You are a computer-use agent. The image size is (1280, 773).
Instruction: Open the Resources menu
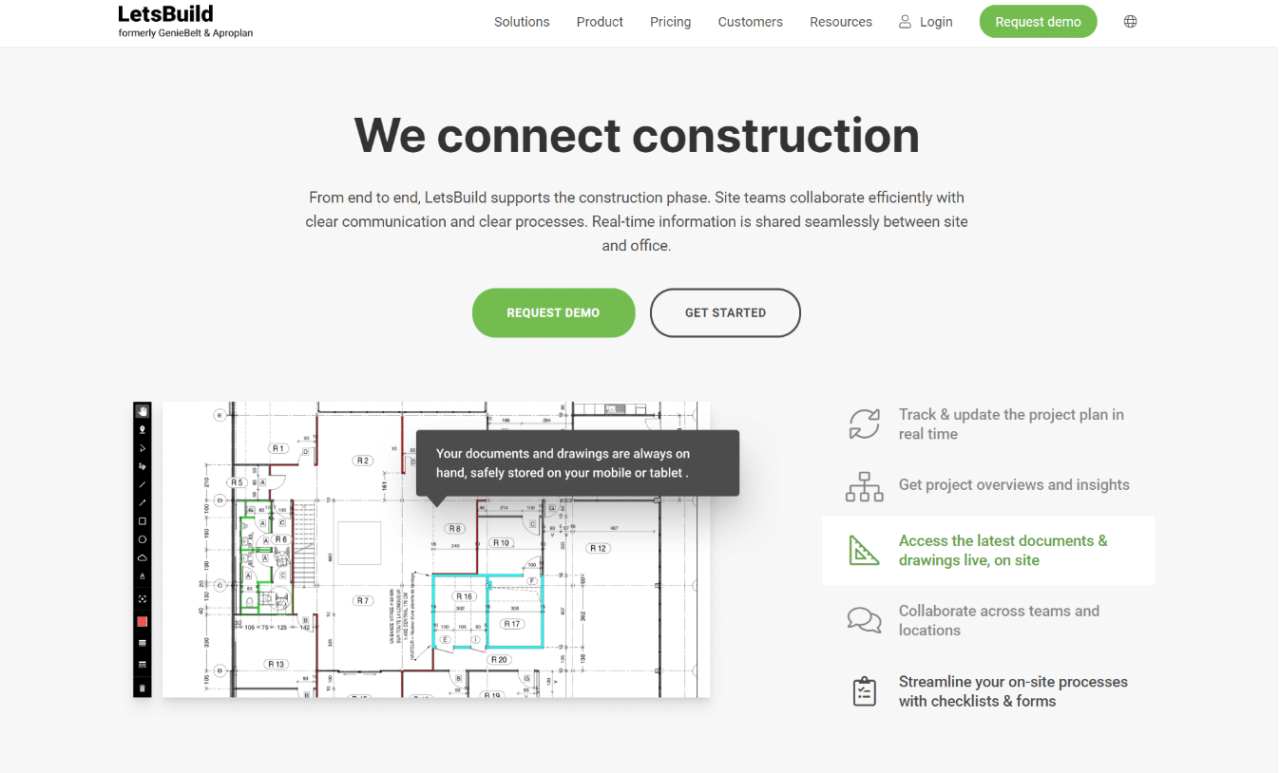click(841, 21)
